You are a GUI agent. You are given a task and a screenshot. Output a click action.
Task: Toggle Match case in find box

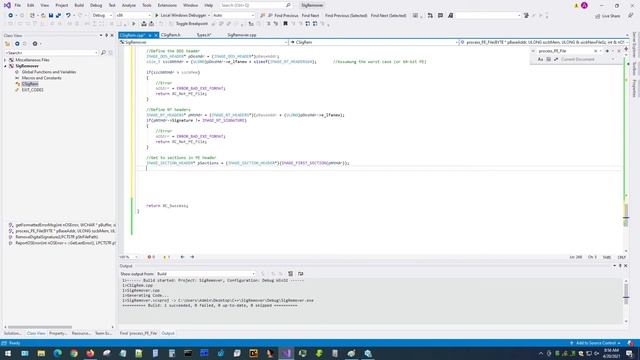540,60
